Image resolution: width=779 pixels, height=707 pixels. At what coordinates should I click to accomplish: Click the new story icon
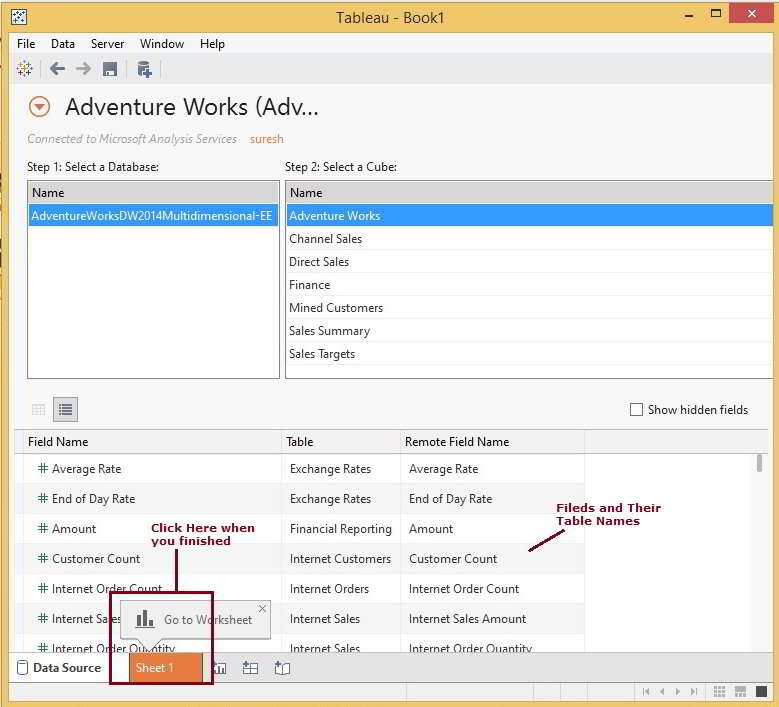[282, 668]
